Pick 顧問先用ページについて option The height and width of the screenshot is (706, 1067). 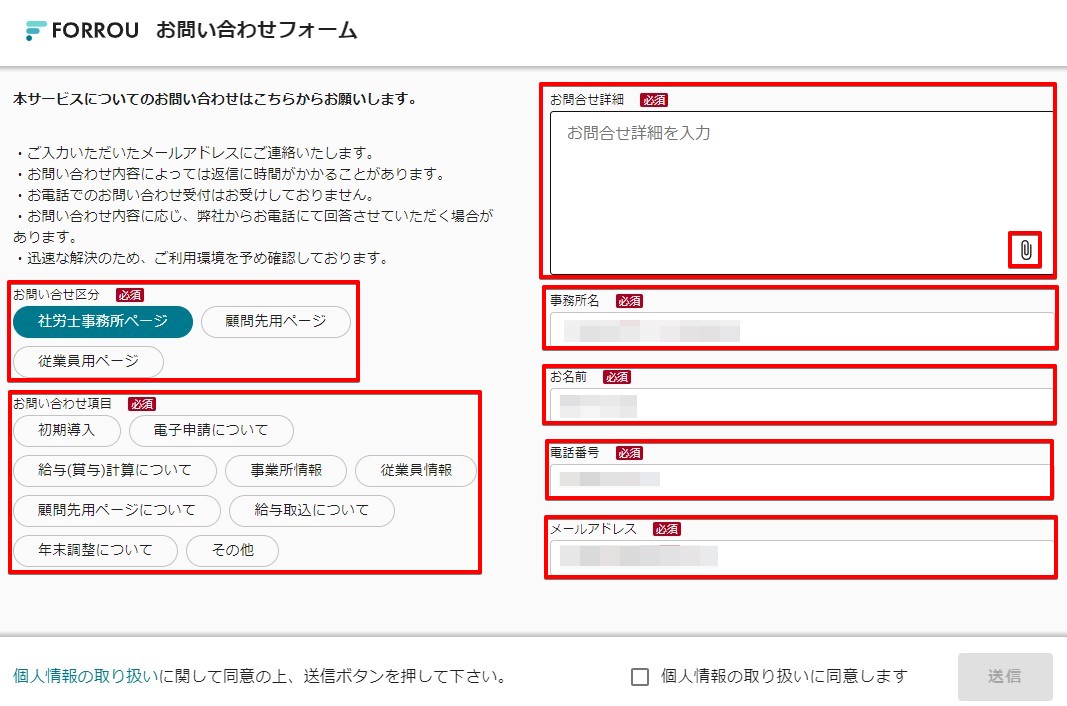(x=116, y=510)
